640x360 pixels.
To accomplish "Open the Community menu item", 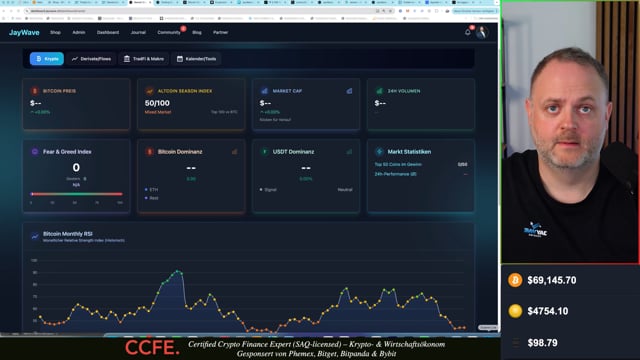I will point(169,32).
